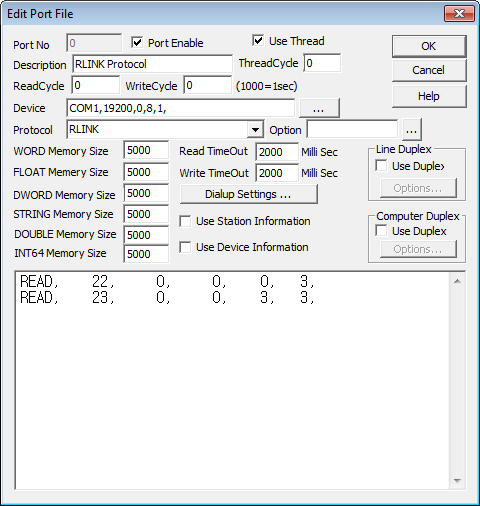The image size is (480, 506).
Task: Click the Write TimeOut field
Action: click(x=277, y=173)
